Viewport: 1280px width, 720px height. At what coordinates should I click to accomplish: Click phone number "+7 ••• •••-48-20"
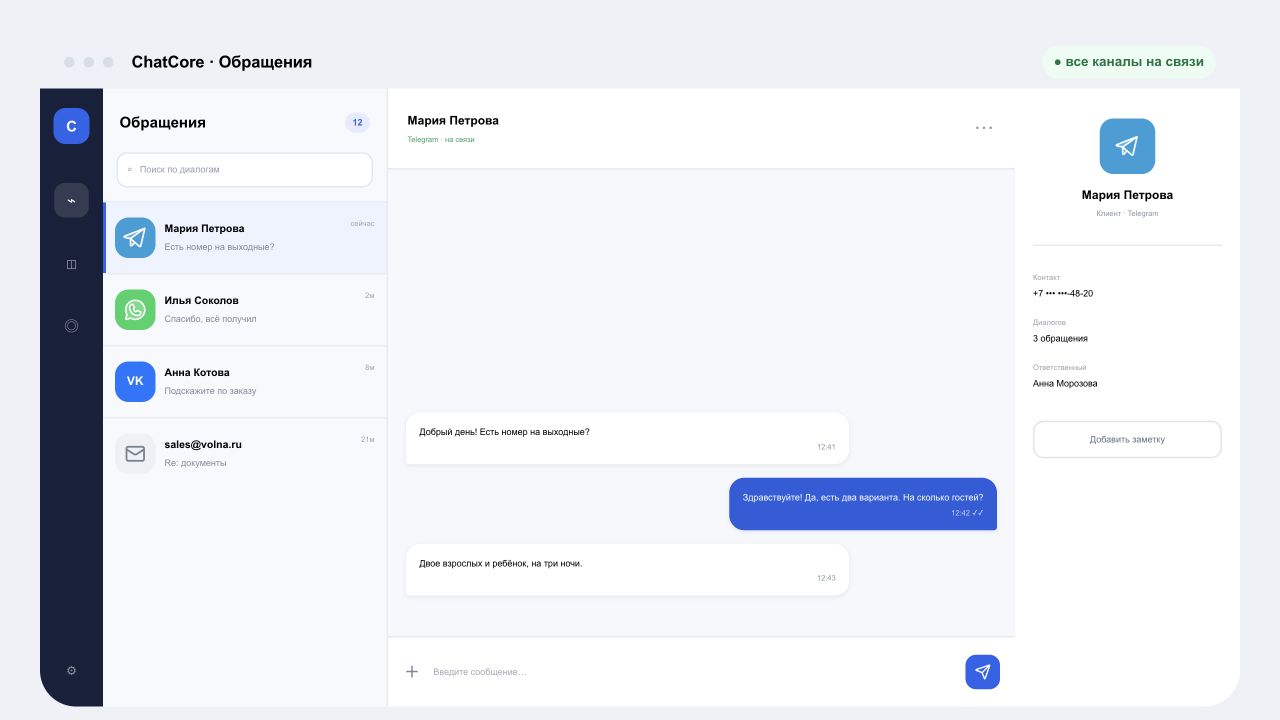click(x=1063, y=293)
